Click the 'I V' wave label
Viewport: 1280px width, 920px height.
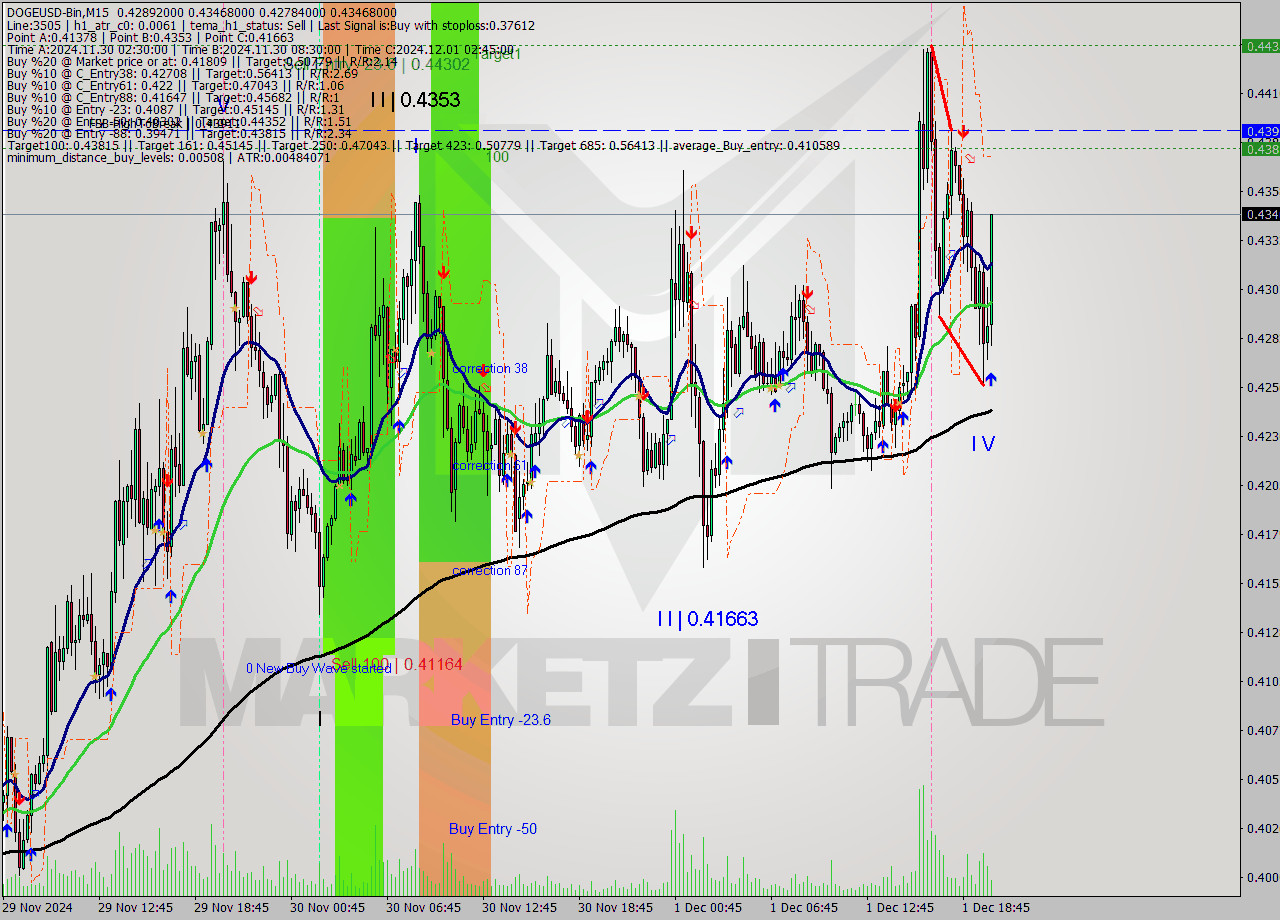(983, 443)
